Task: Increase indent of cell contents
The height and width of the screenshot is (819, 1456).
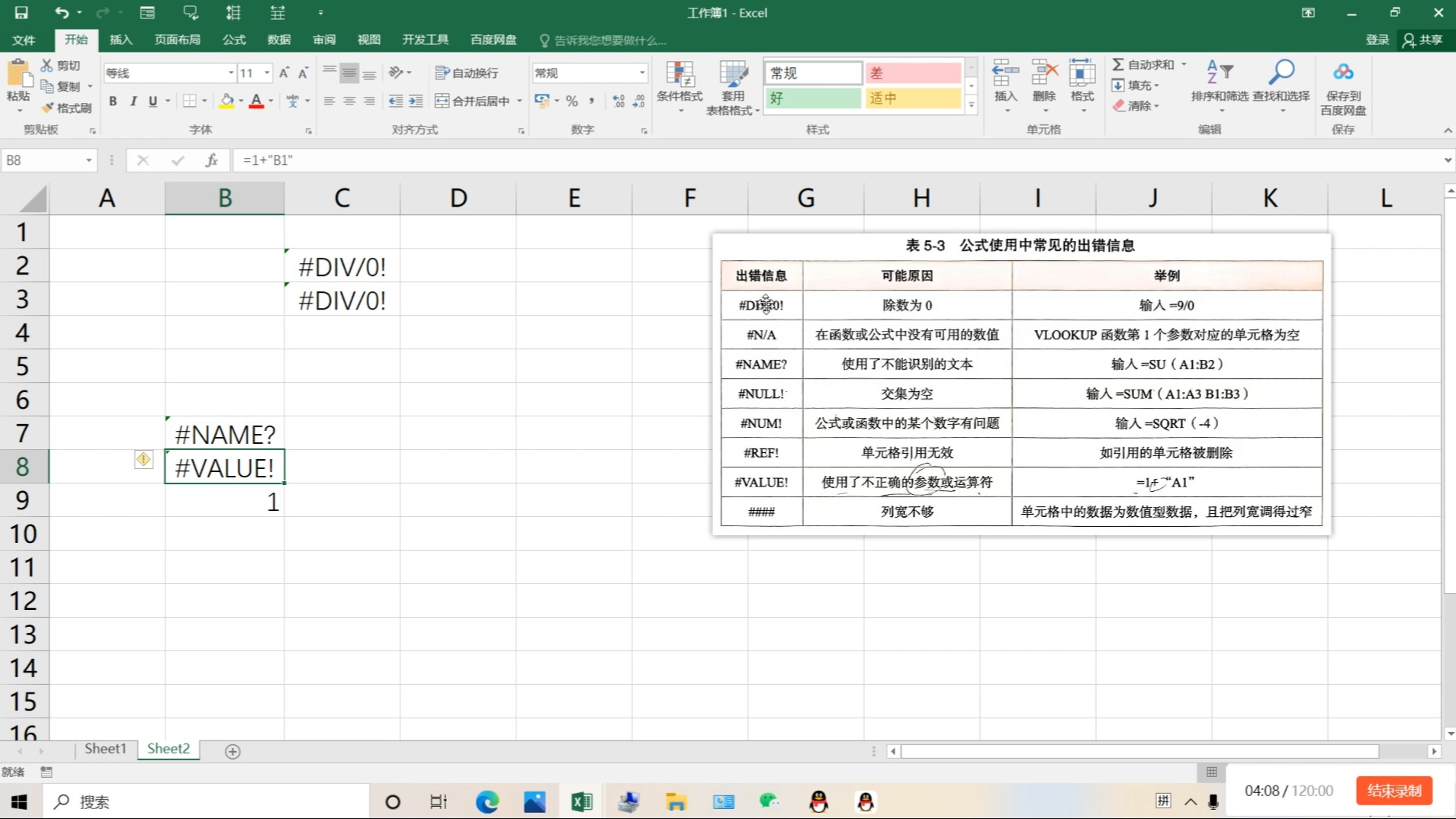Action: pyautogui.click(x=416, y=101)
